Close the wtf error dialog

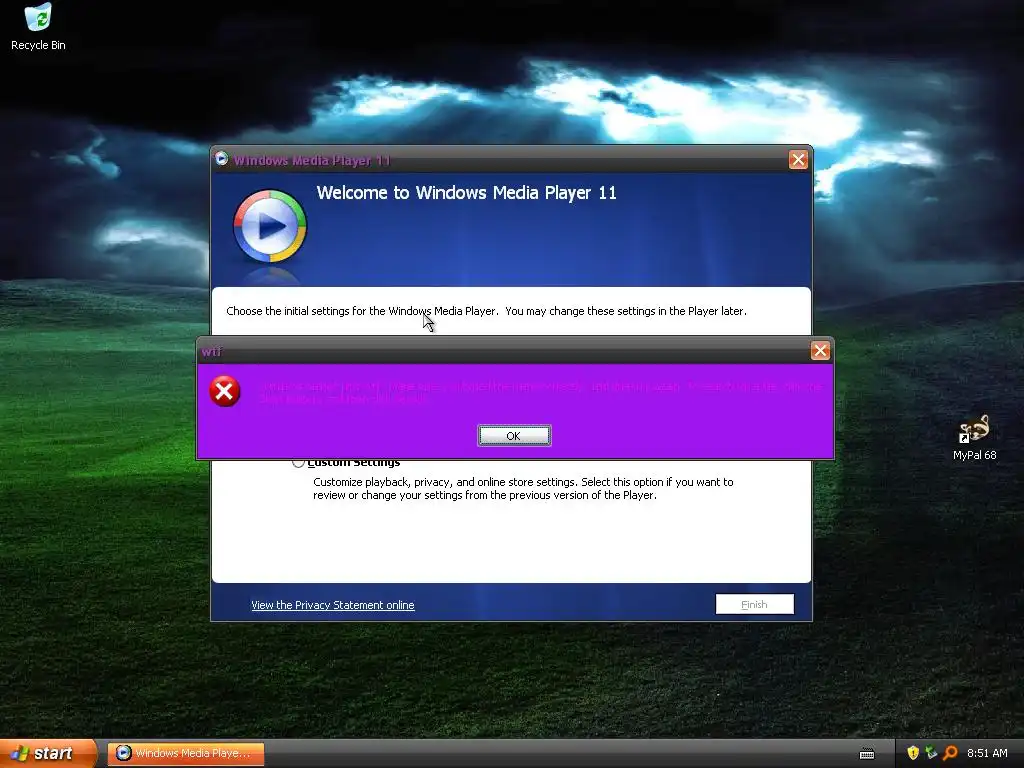coord(820,351)
